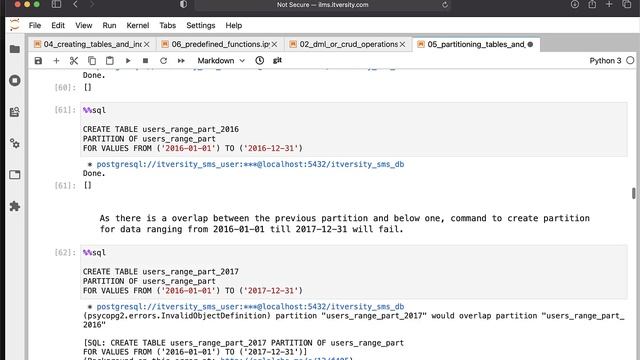The height and width of the screenshot is (360, 640).
Task: Click the kernel status circle indicator
Action: click(630, 60)
